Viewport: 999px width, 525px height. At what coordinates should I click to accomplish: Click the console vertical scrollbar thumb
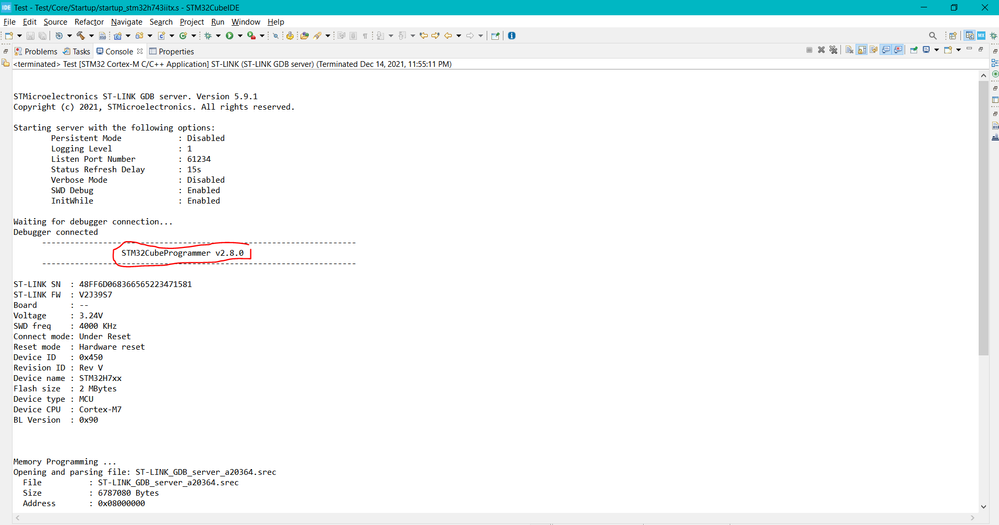pos(983,219)
